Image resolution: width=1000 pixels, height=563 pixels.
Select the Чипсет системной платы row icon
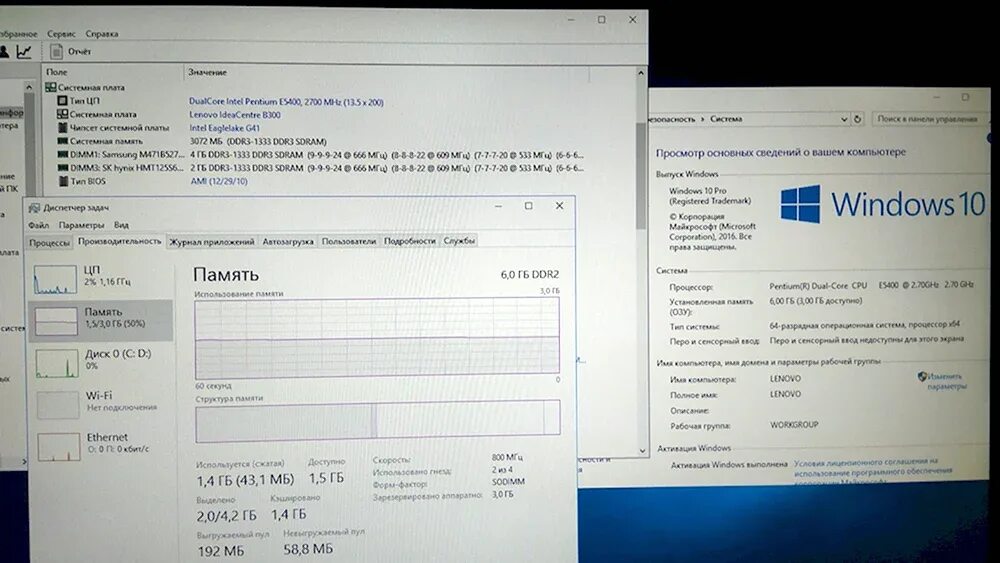coord(62,128)
